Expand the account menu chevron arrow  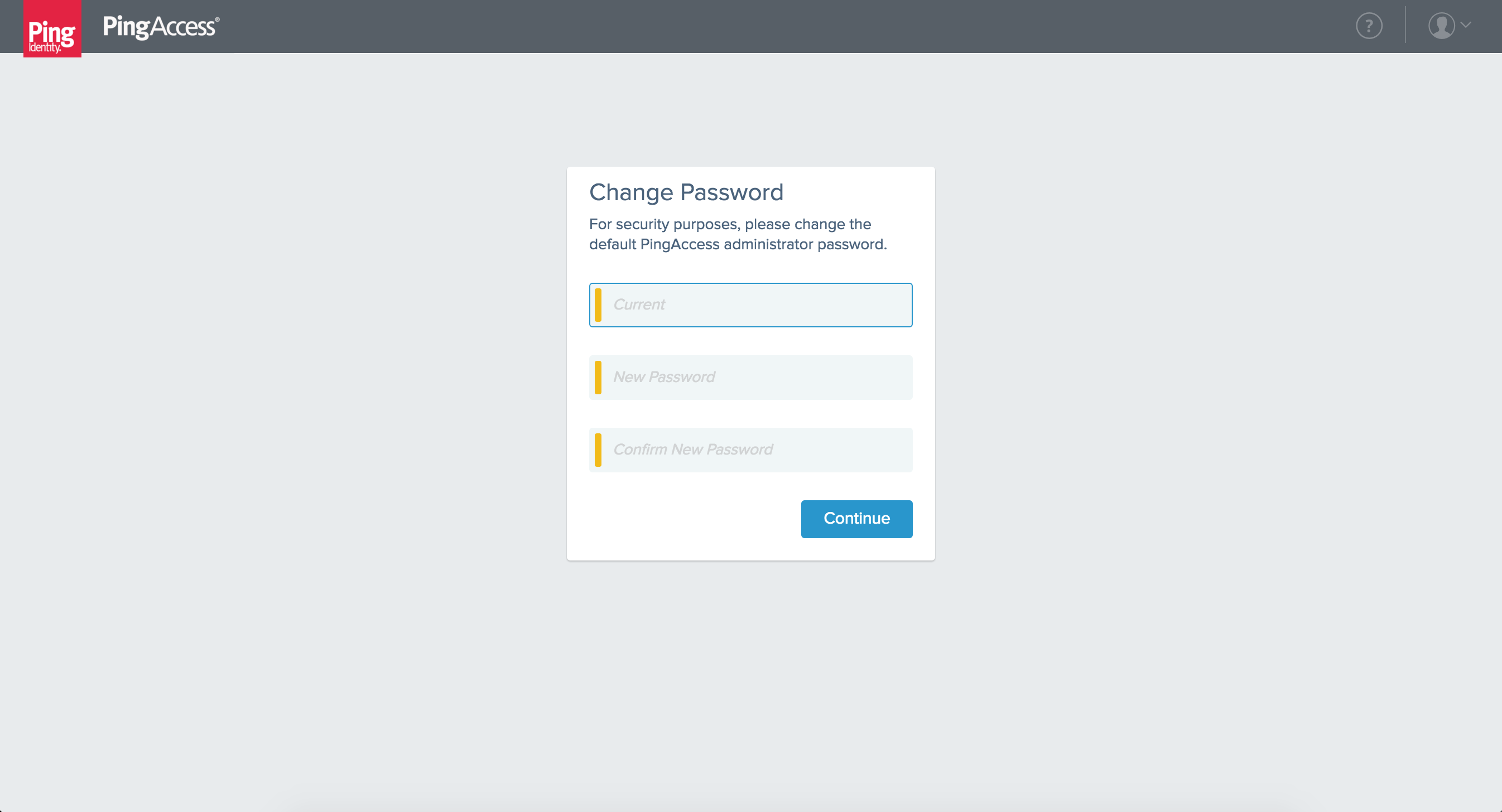point(1466,25)
